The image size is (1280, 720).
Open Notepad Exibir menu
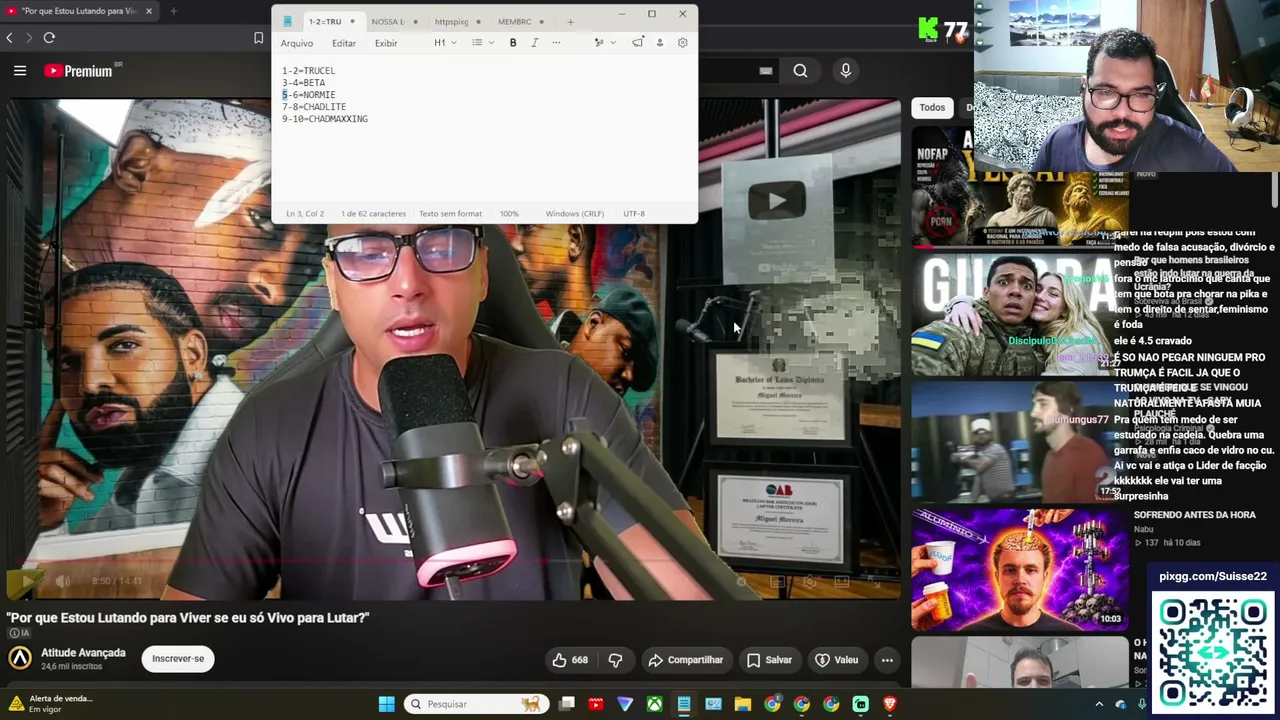[386, 43]
